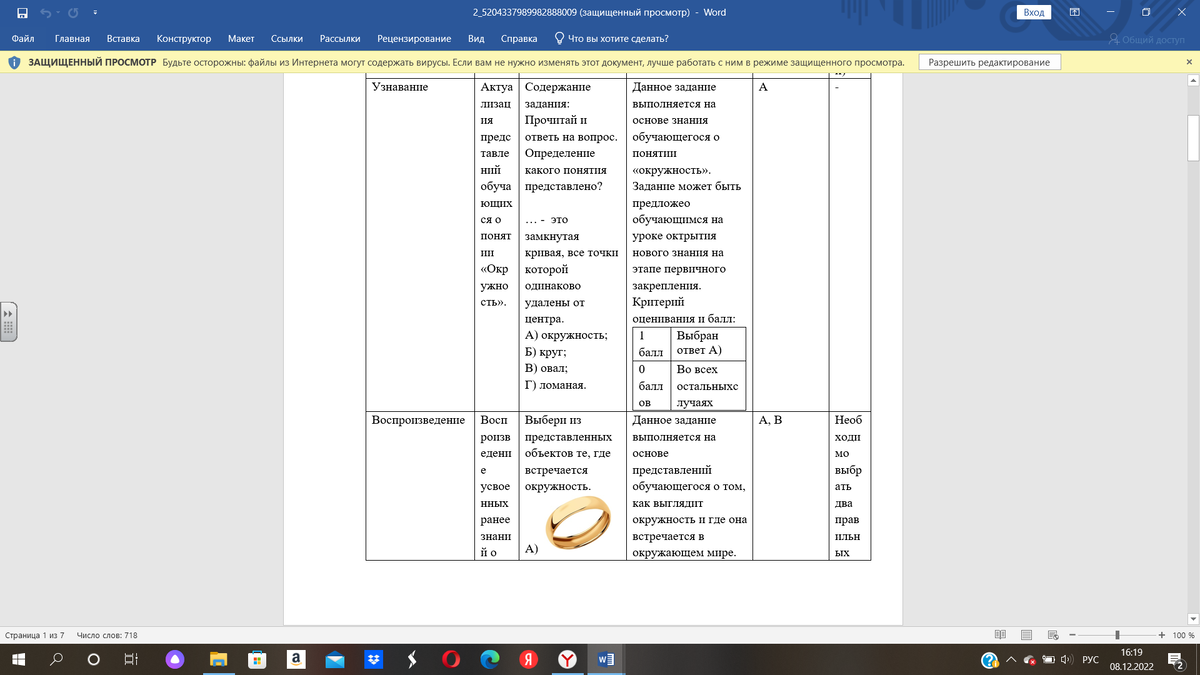Image resolution: width=1200 pixels, height=675 pixels.
Task: Click the volume speaker tray icon
Action: [x=1067, y=660]
